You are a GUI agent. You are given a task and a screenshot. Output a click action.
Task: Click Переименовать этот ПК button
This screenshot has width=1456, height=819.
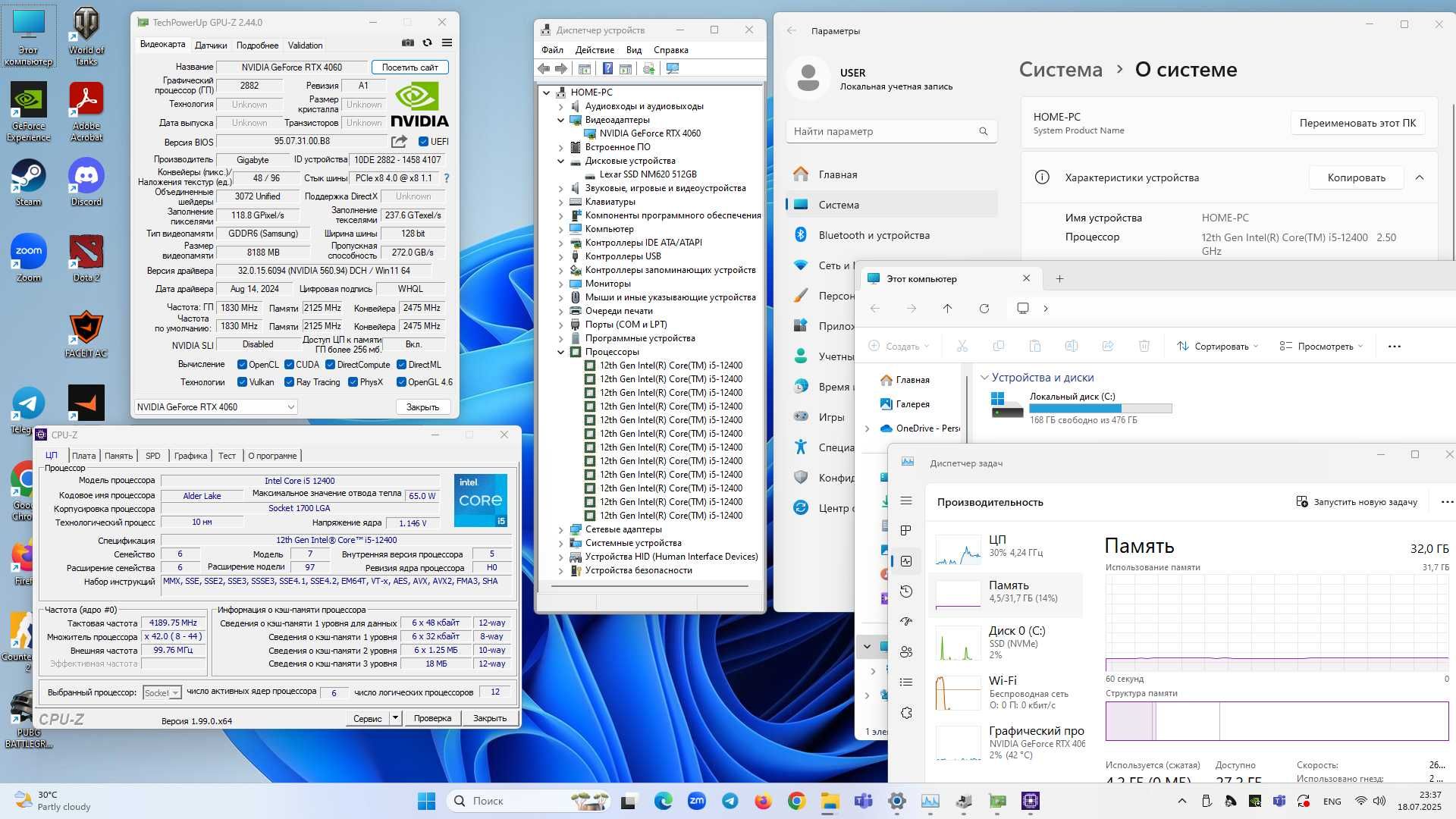[x=1357, y=123]
